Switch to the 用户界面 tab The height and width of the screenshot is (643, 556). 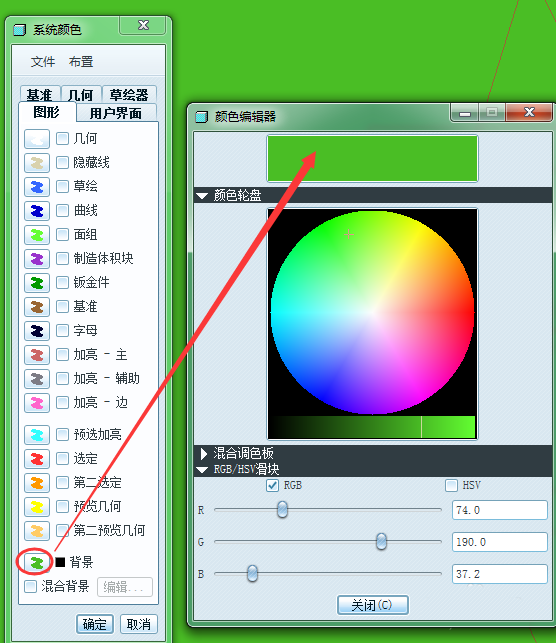116,113
